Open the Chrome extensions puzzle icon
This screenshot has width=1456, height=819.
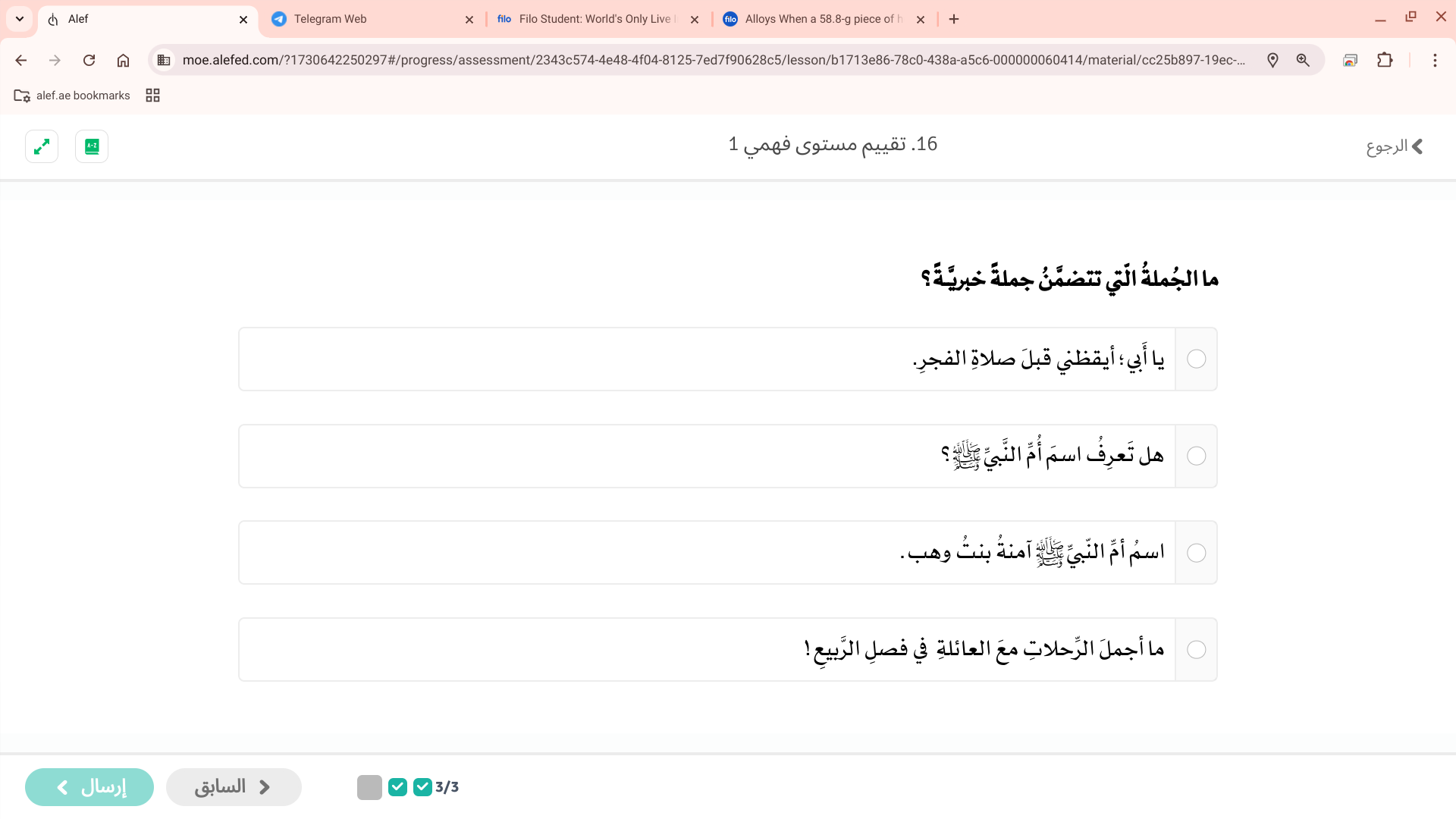click(1385, 60)
